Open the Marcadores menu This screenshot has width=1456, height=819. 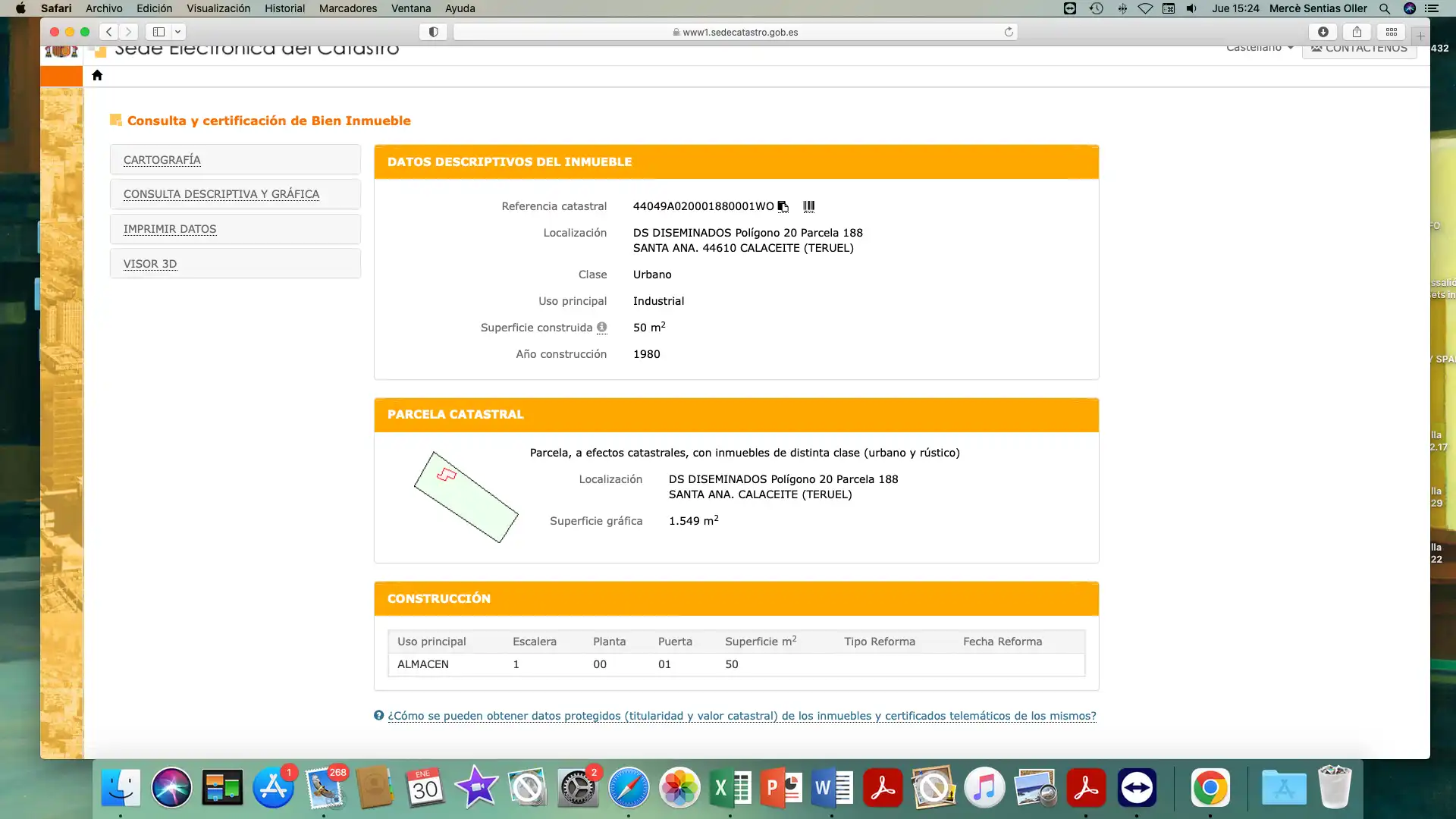[348, 8]
